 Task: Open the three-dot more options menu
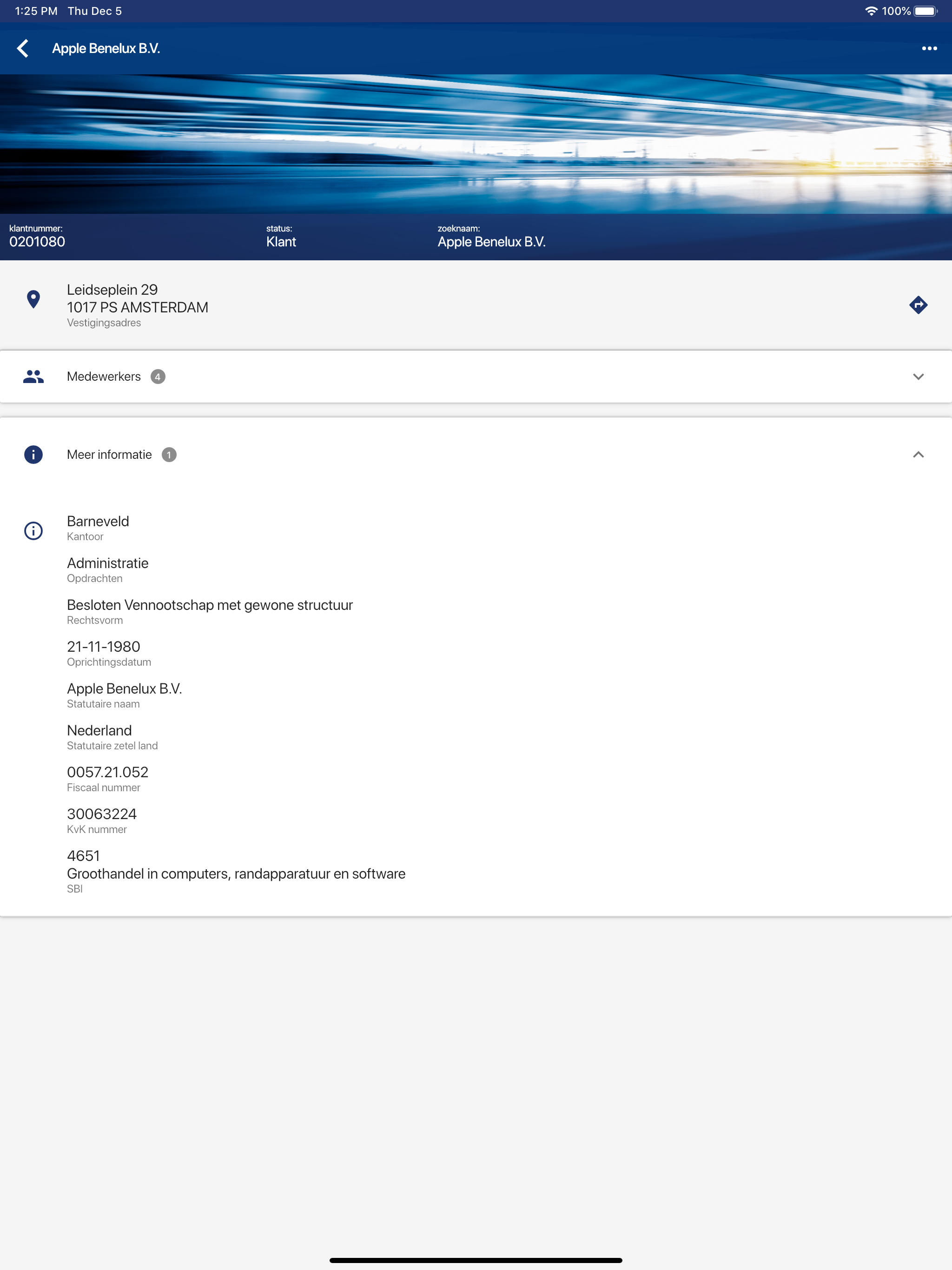pos(929,48)
